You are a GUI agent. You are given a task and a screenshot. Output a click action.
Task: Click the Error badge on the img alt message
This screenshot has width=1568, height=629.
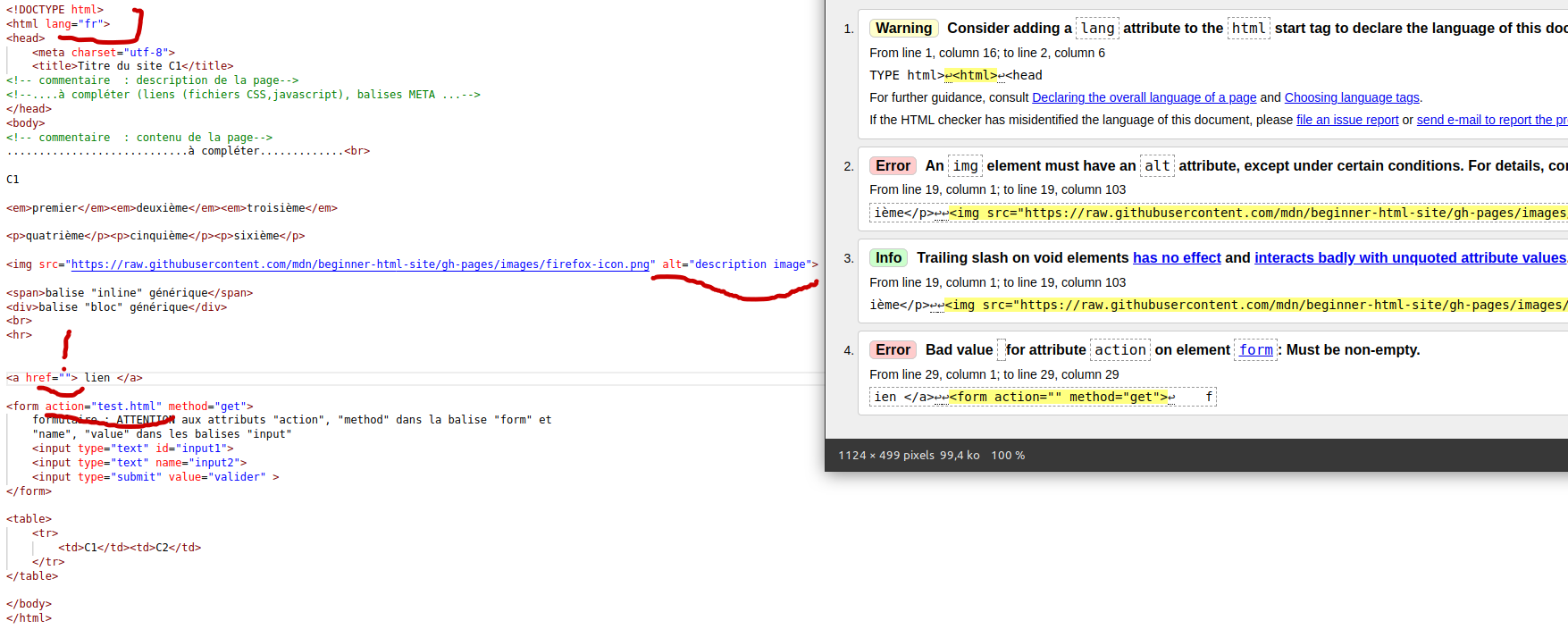click(893, 166)
